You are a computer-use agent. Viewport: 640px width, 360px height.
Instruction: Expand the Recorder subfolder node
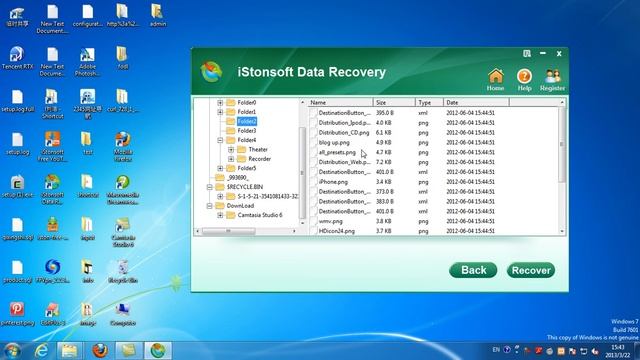(231, 159)
